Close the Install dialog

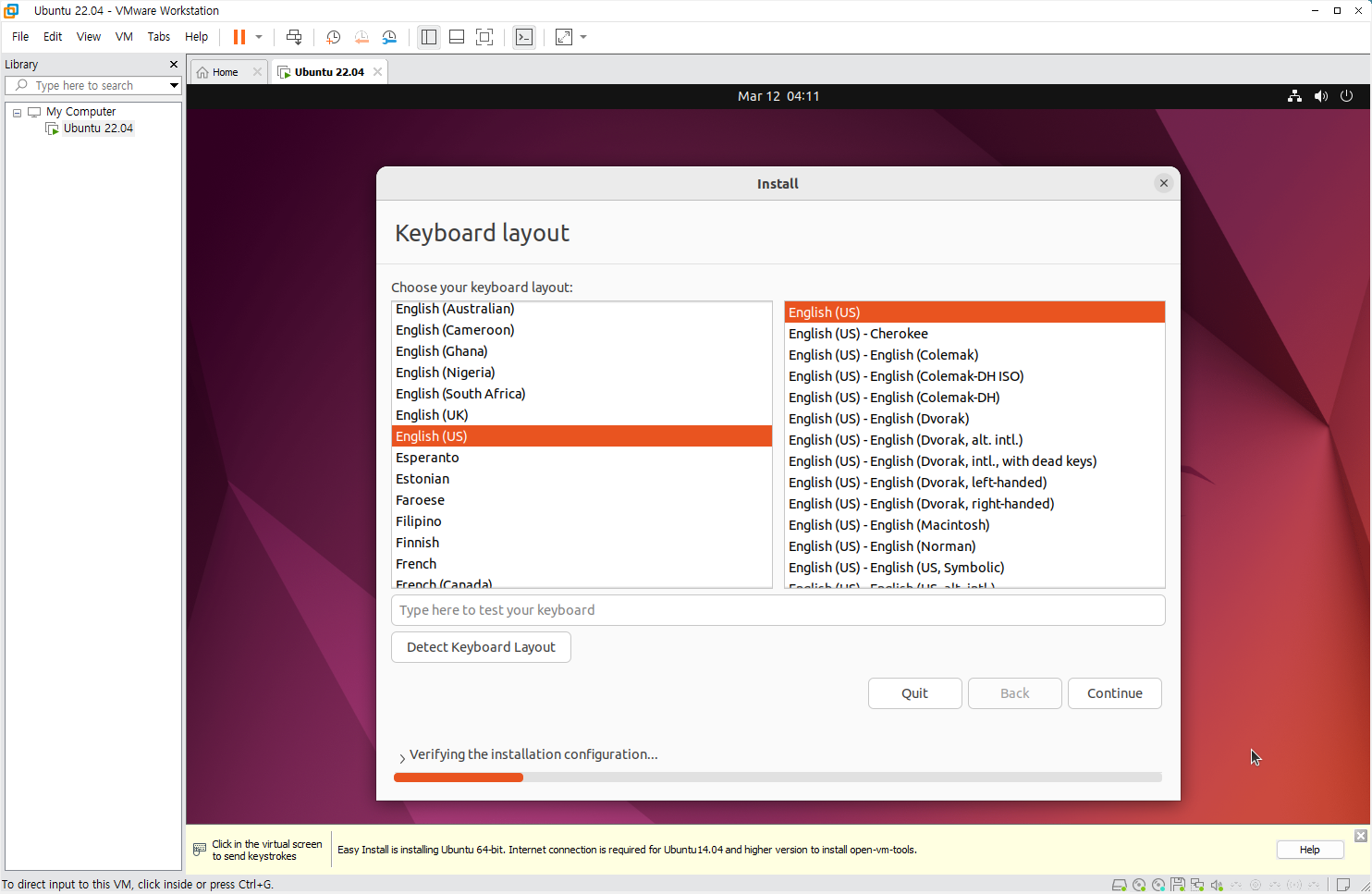point(1164,183)
